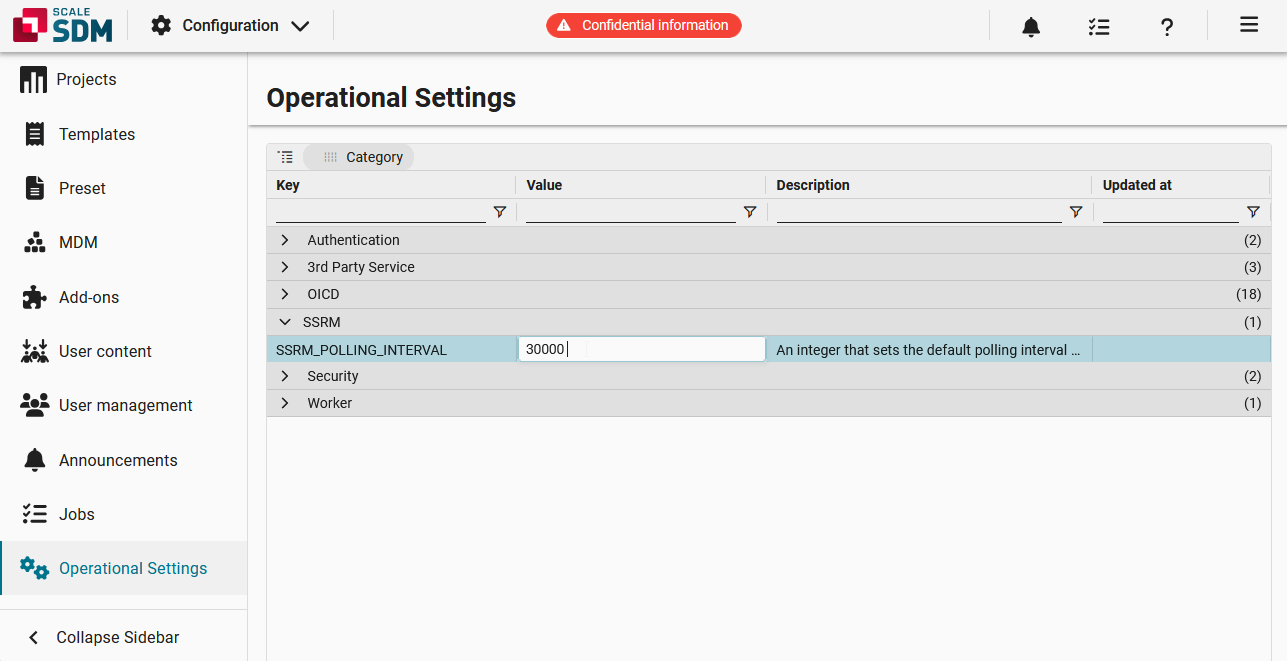The image size is (1287, 661).
Task: Open the hamburger main menu
Action: 1248,25
